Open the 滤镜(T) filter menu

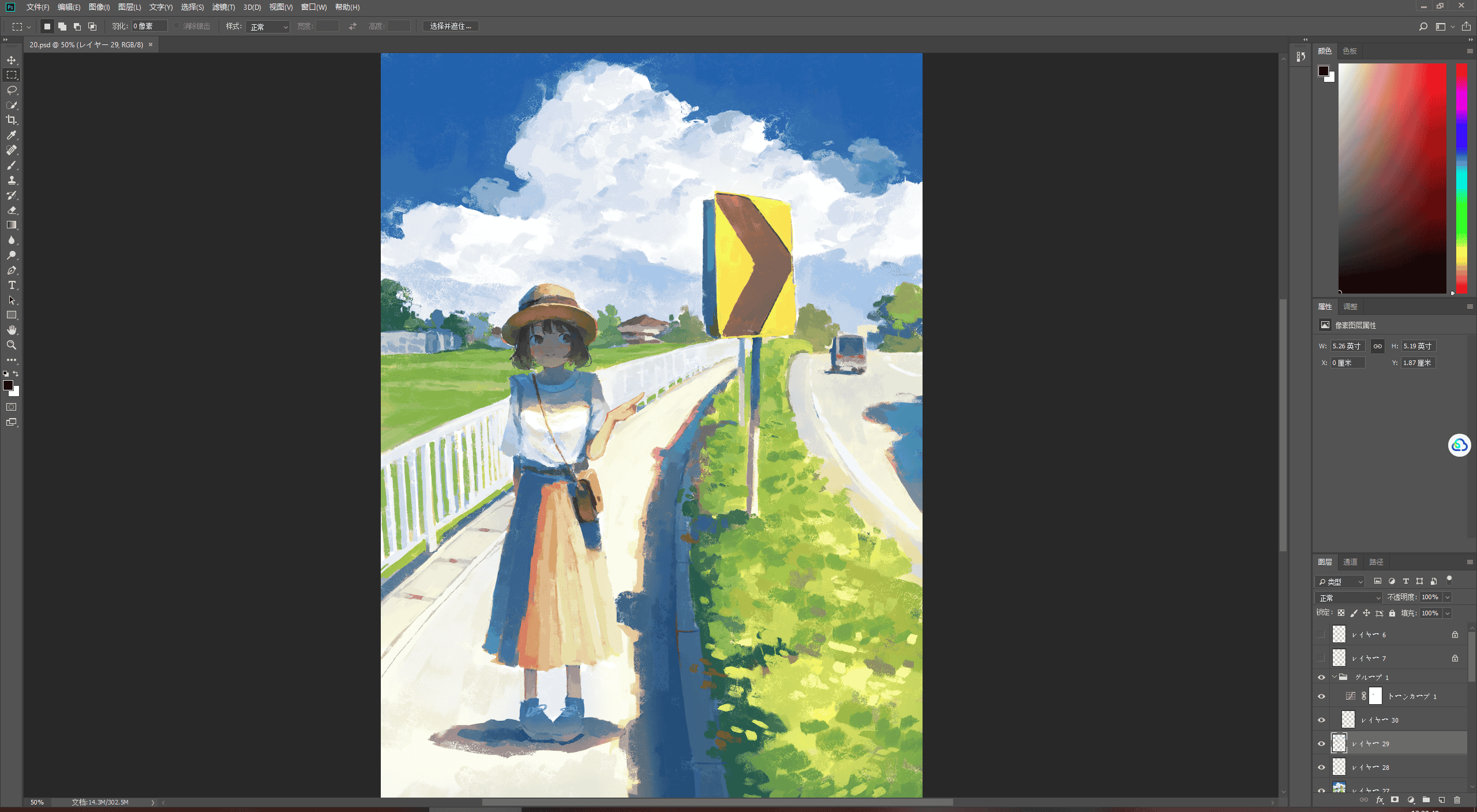coord(223,7)
